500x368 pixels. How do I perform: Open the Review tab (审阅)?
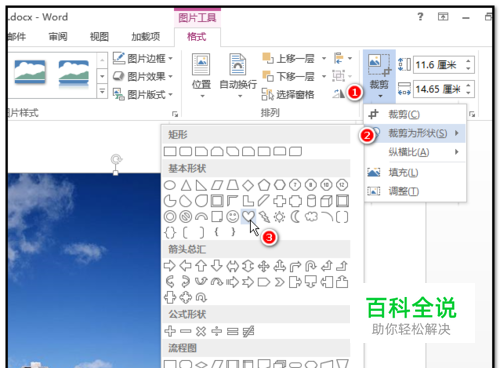(x=58, y=36)
